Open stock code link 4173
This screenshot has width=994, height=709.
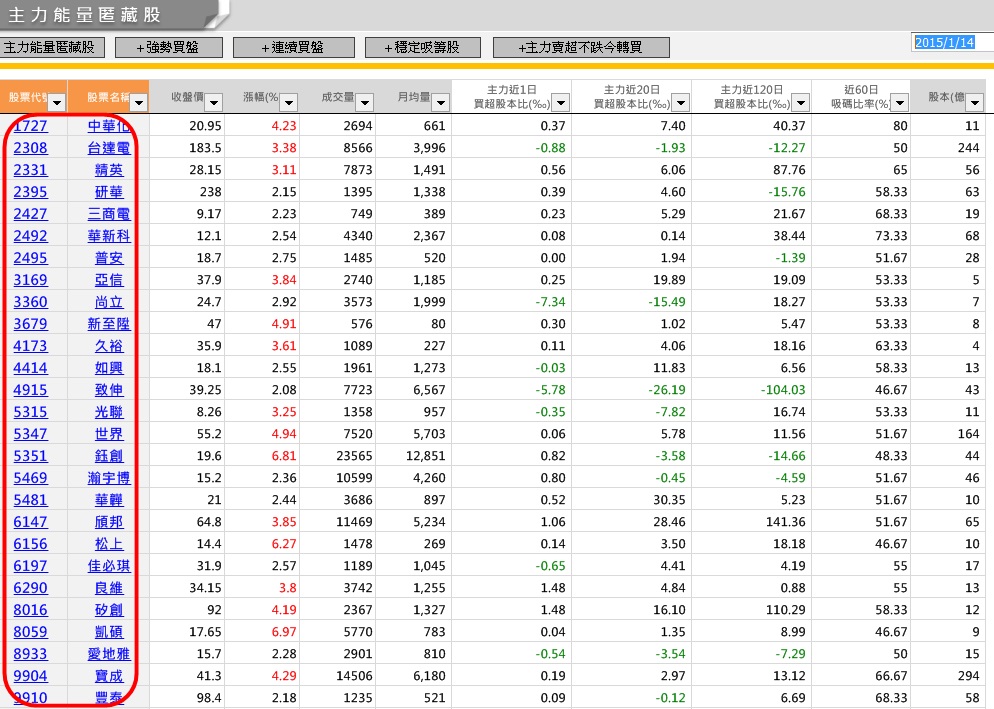[x=30, y=346]
